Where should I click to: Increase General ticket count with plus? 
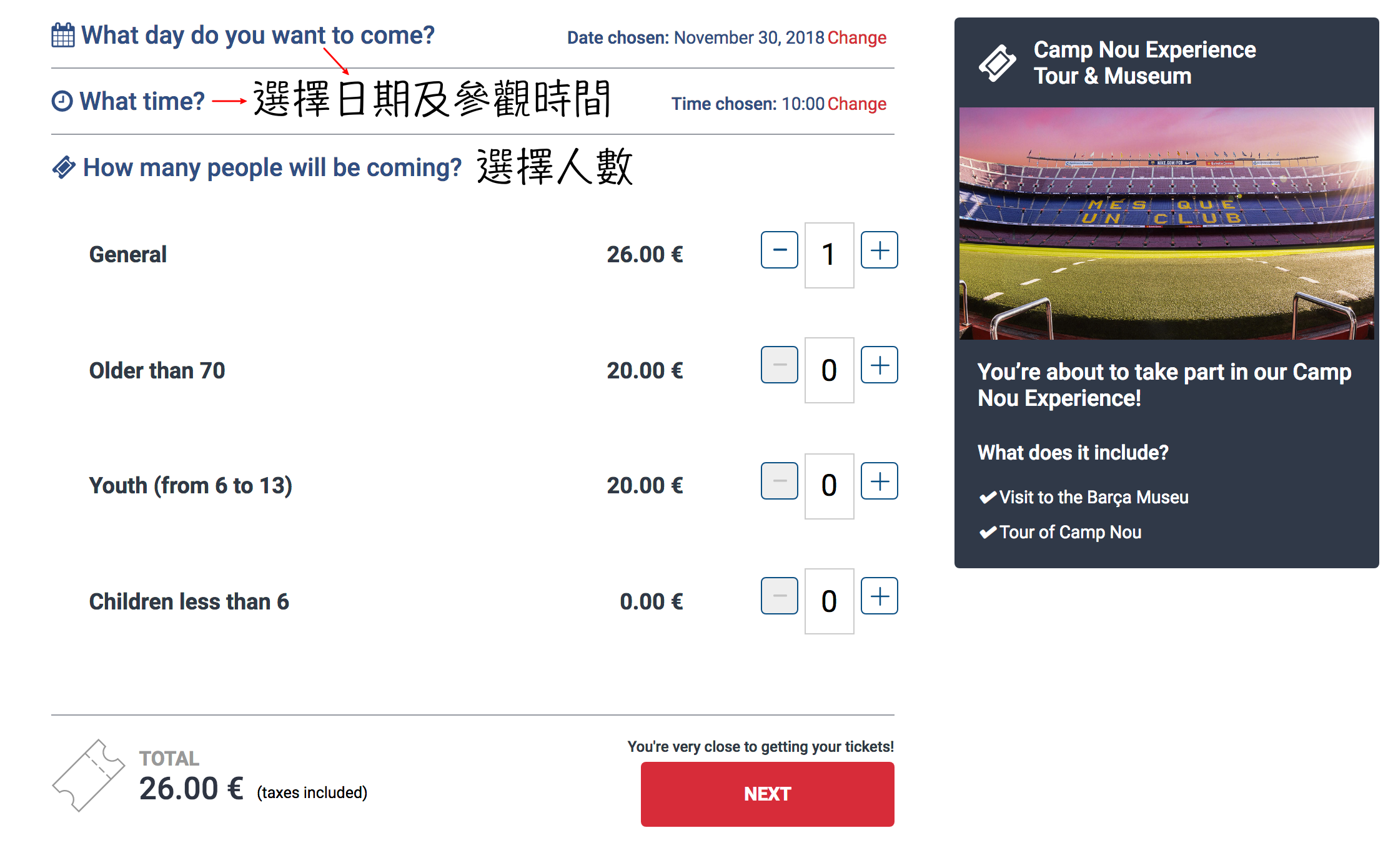pyautogui.click(x=879, y=250)
